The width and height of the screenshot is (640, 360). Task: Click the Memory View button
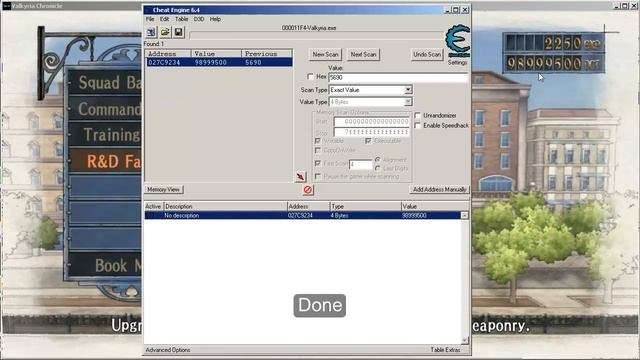pos(163,189)
